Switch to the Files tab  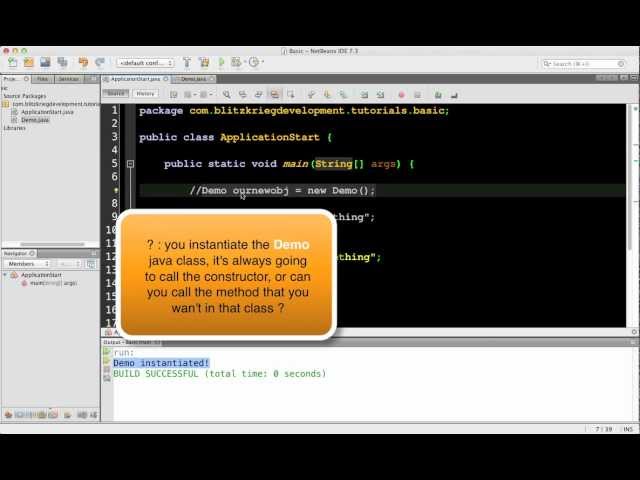point(42,79)
